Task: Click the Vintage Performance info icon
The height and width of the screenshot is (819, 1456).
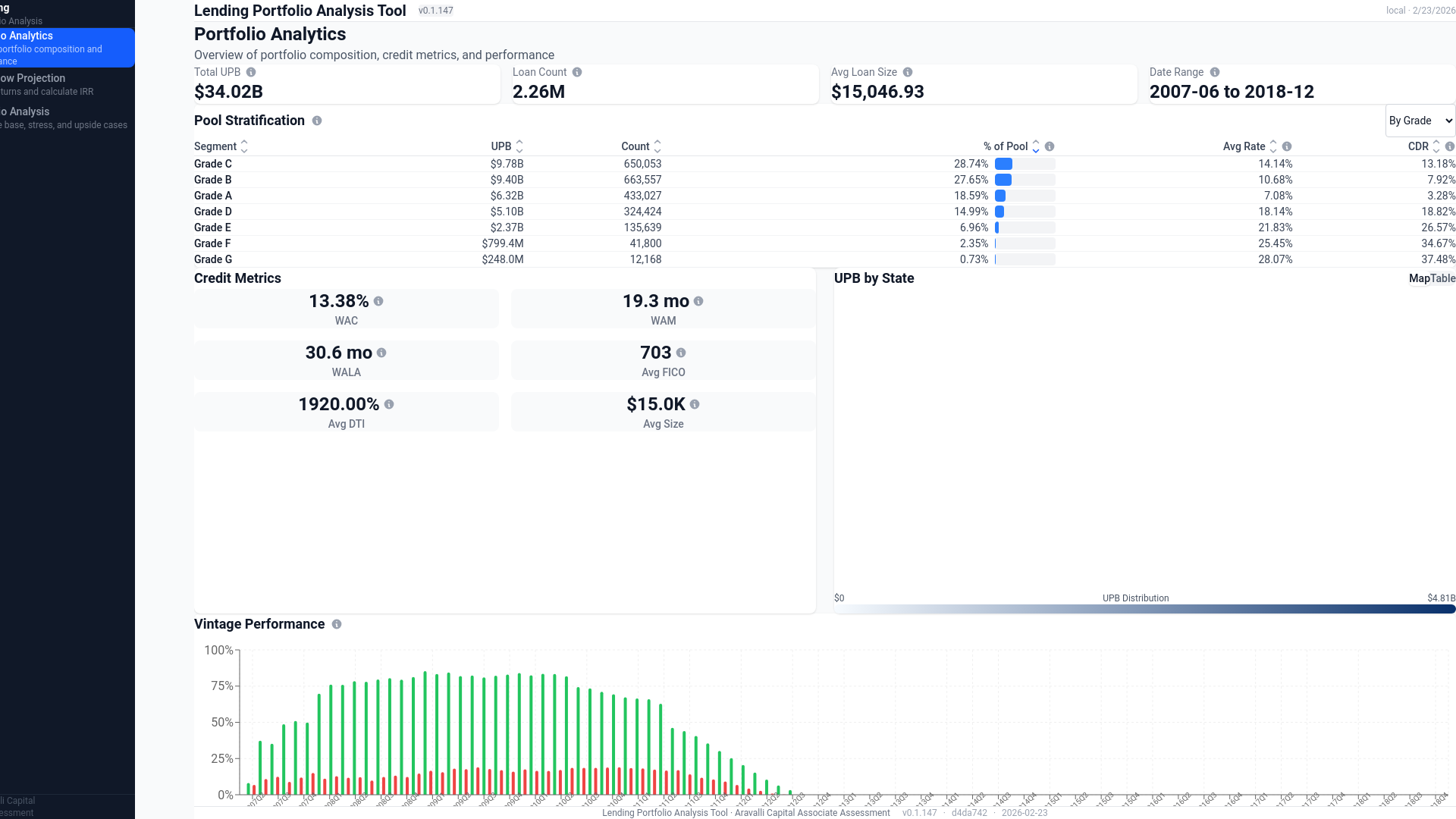Action: [337, 624]
